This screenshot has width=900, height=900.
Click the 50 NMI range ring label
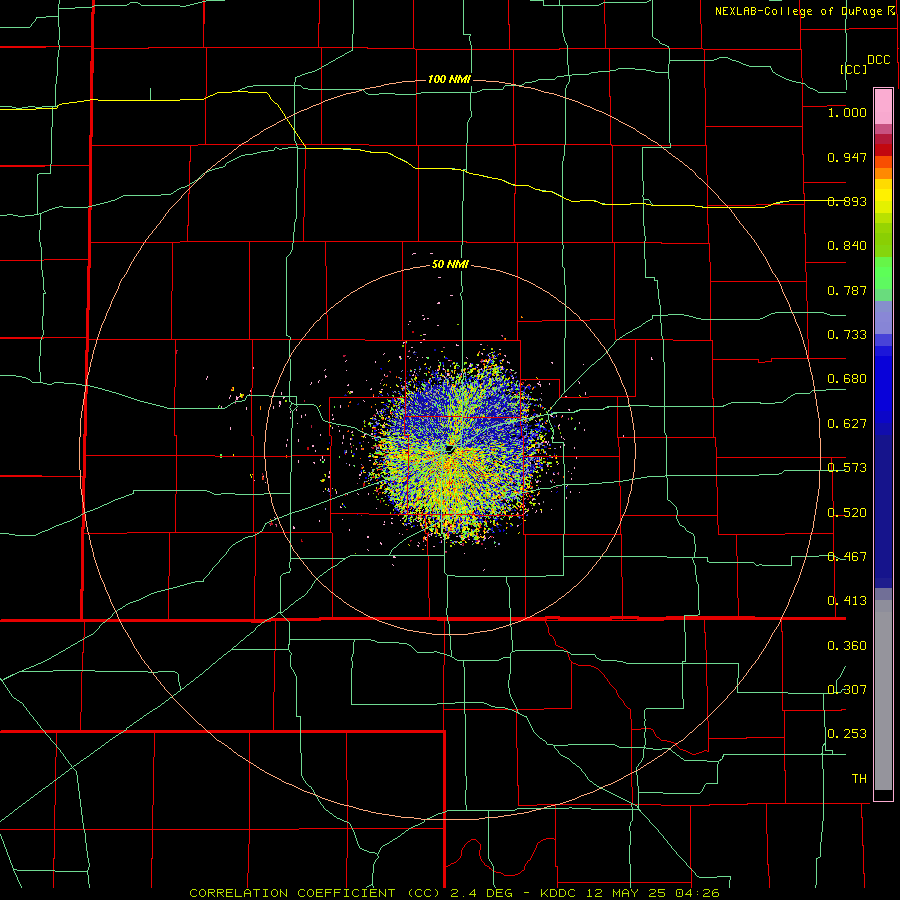tap(450, 264)
